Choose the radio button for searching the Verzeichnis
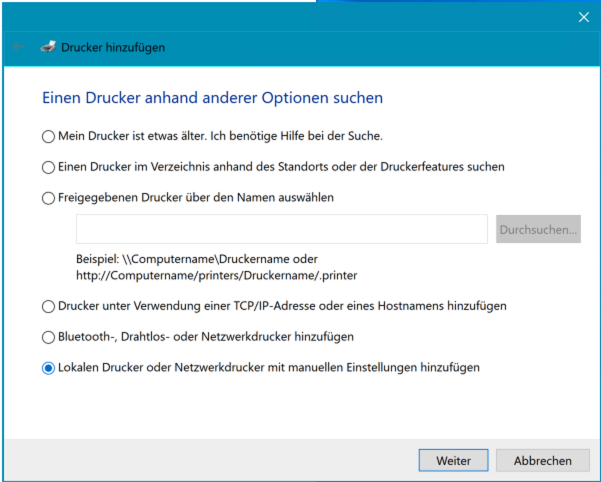Image resolution: width=601 pixels, height=482 pixels. pos(48,167)
